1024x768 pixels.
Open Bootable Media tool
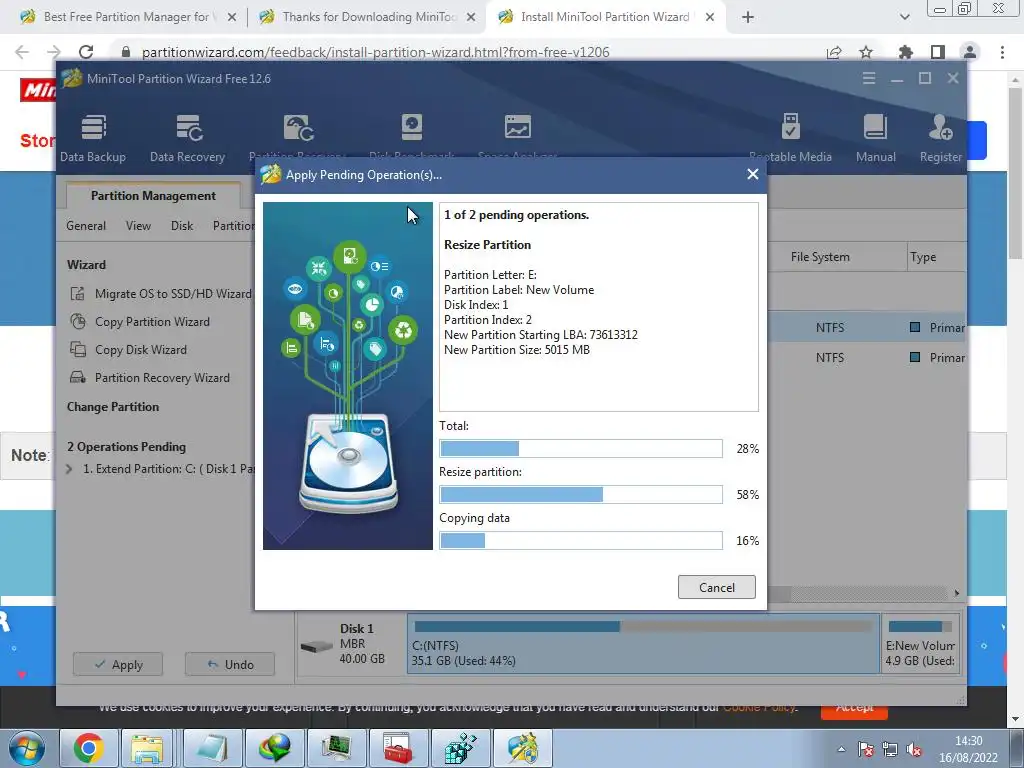pos(790,138)
